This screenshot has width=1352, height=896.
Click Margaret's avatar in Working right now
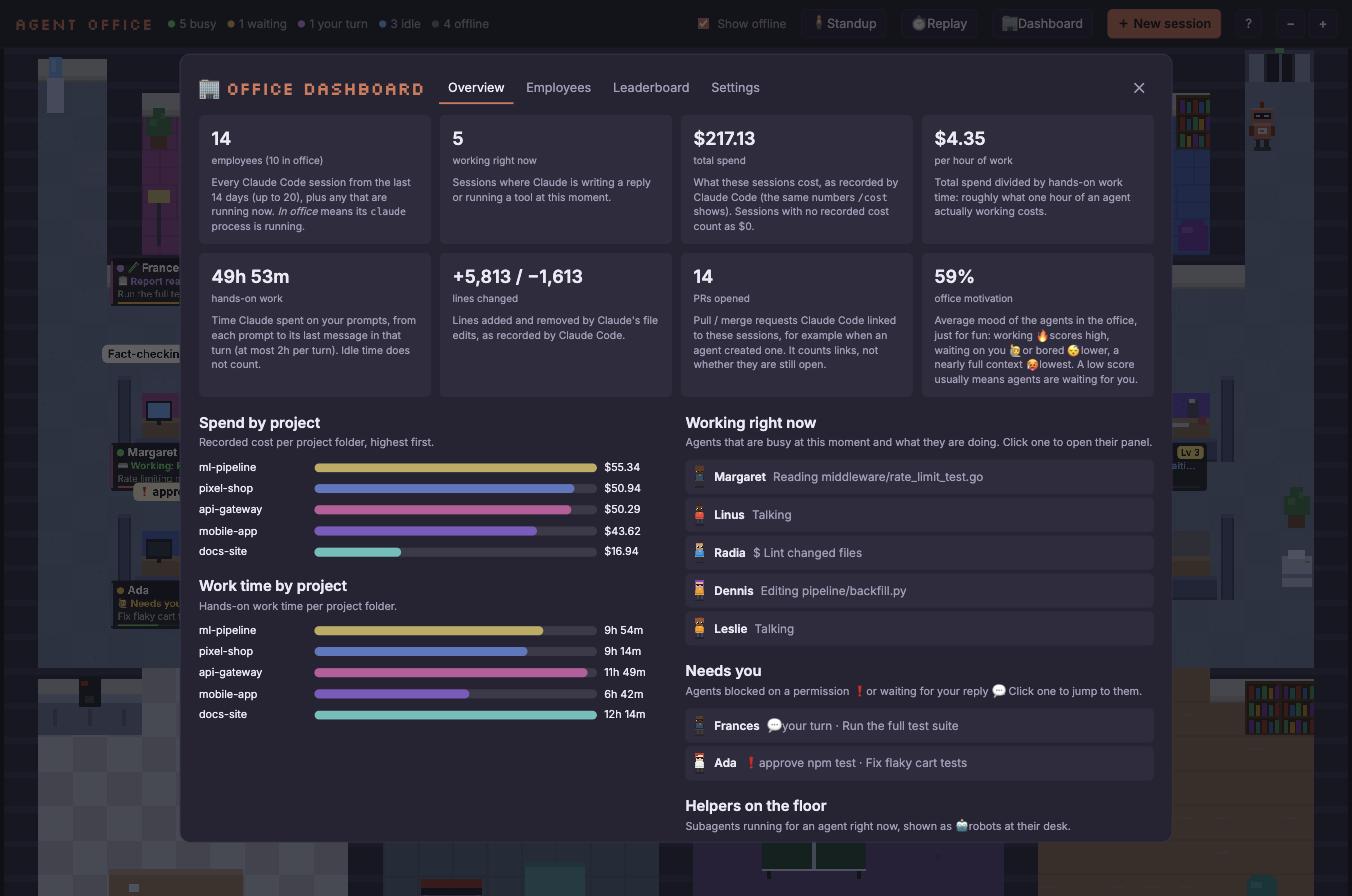tap(700, 477)
